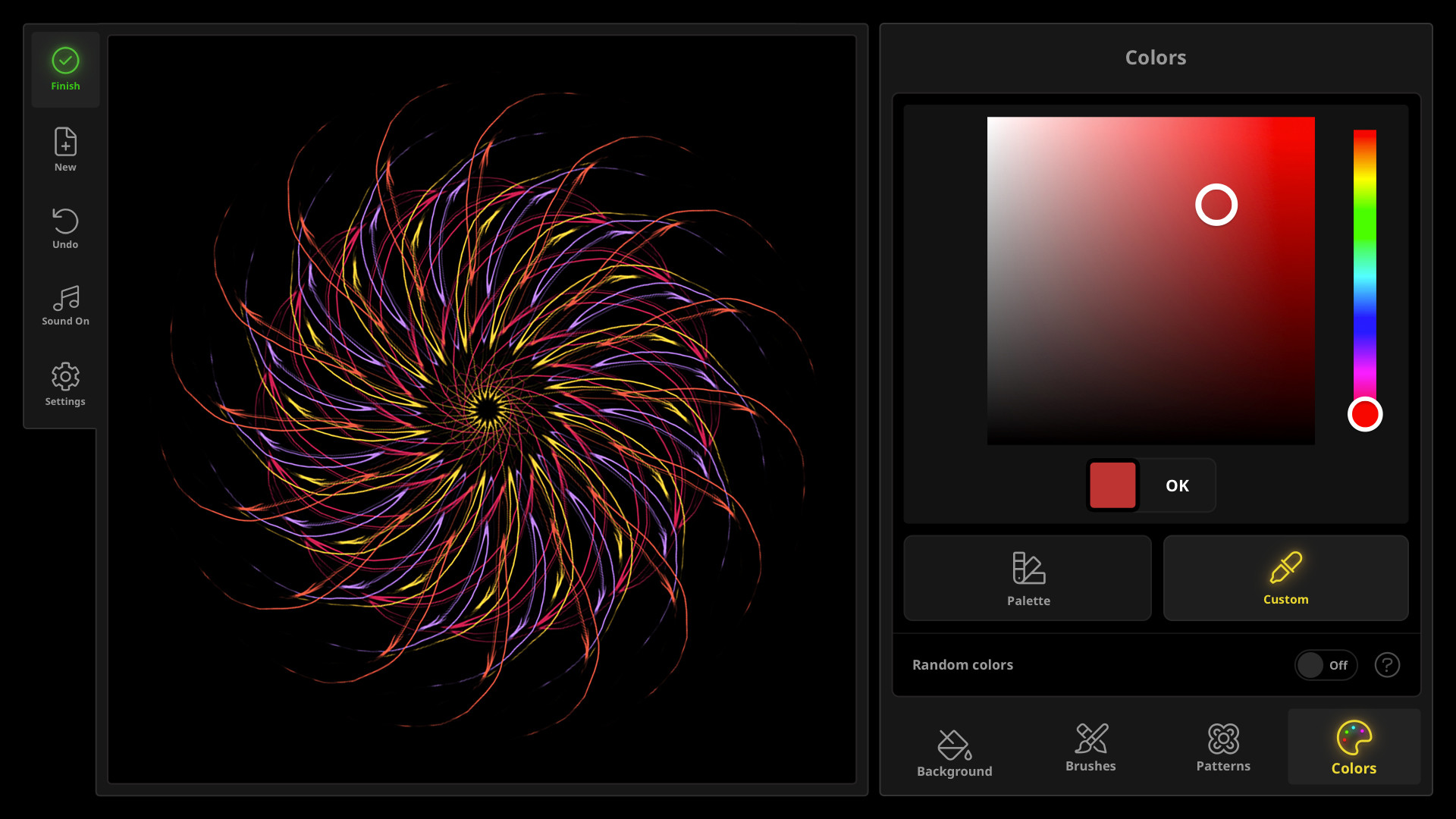Start a new drawing with the New icon
The image size is (1456, 819).
coord(65,143)
